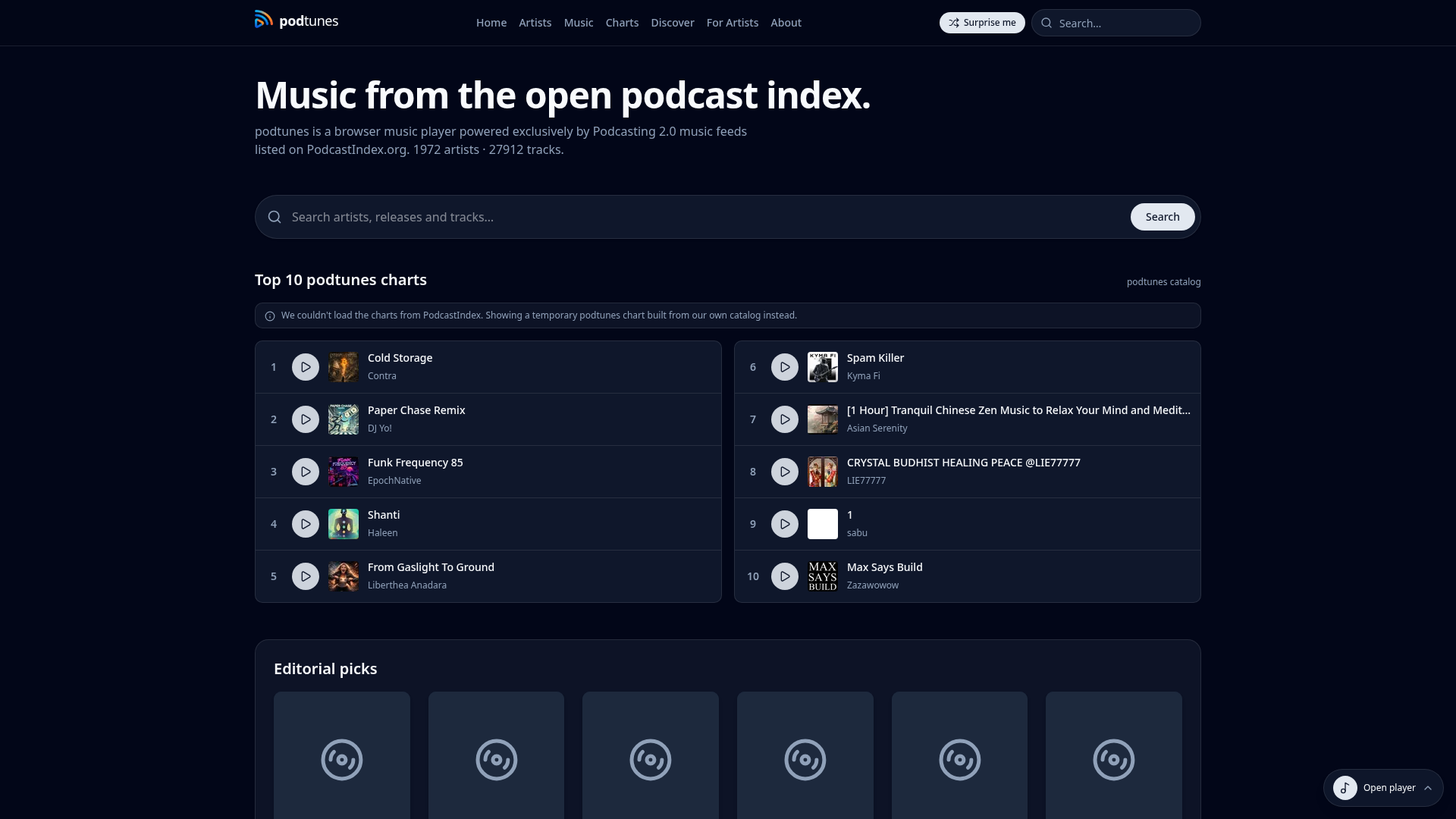Screen dimensions: 1456x819
Task: Open the Music nav item
Action: click(x=579, y=23)
